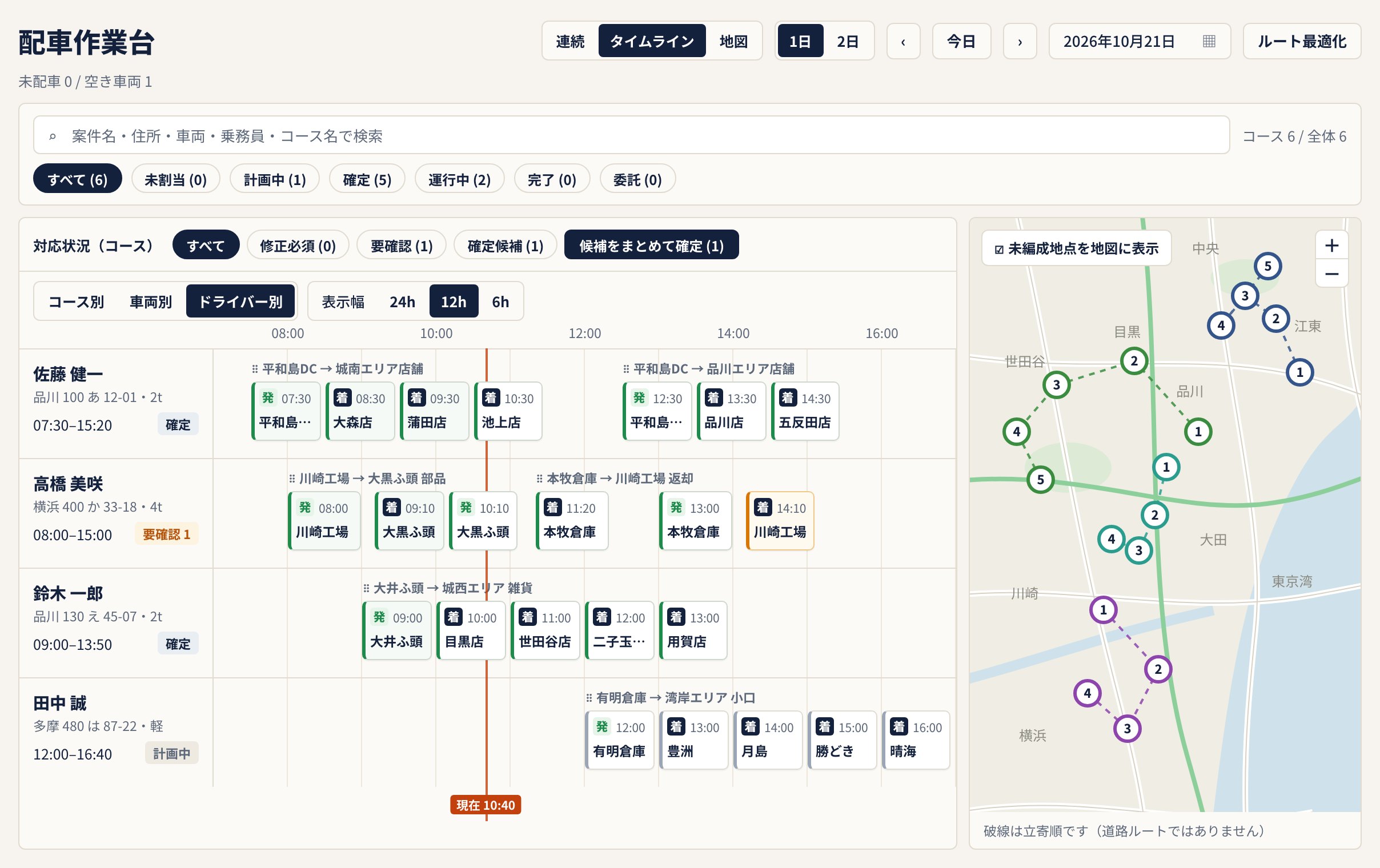Grab drag handle of 平和島DC → 城南エリア店舗

click(x=255, y=369)
